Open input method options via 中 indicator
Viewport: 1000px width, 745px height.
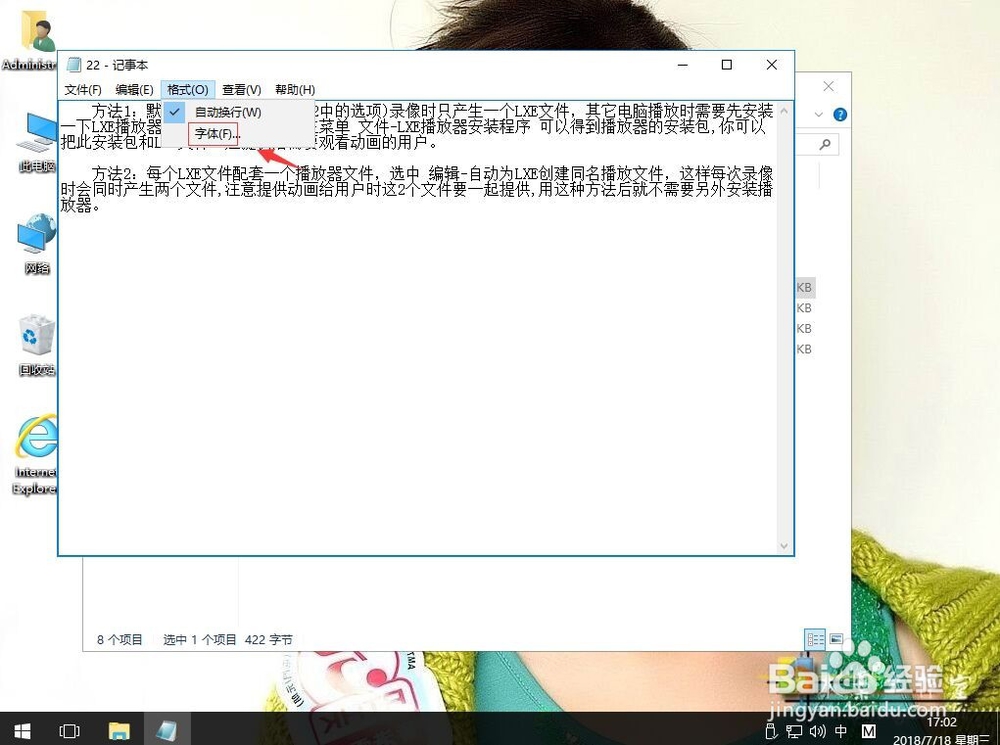pos(840,731)
